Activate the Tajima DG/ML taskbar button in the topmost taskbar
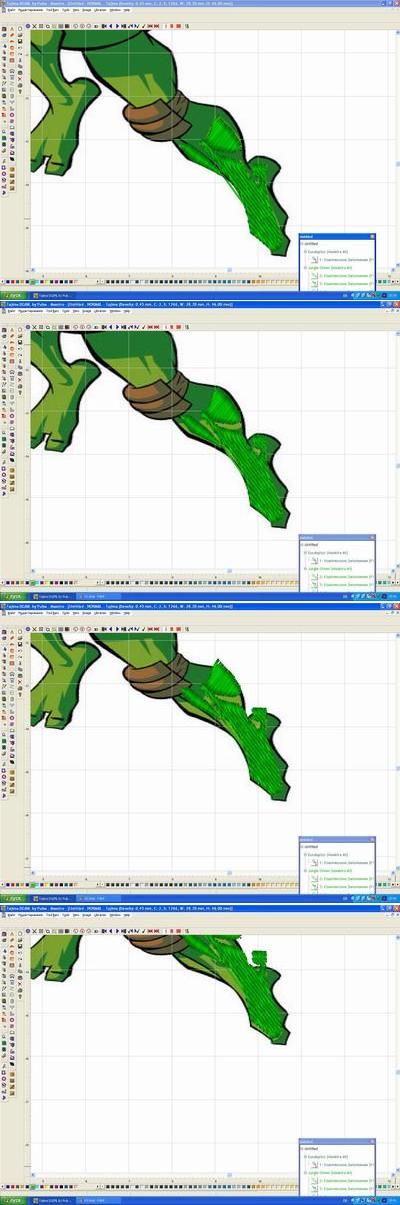 point(55,296)
